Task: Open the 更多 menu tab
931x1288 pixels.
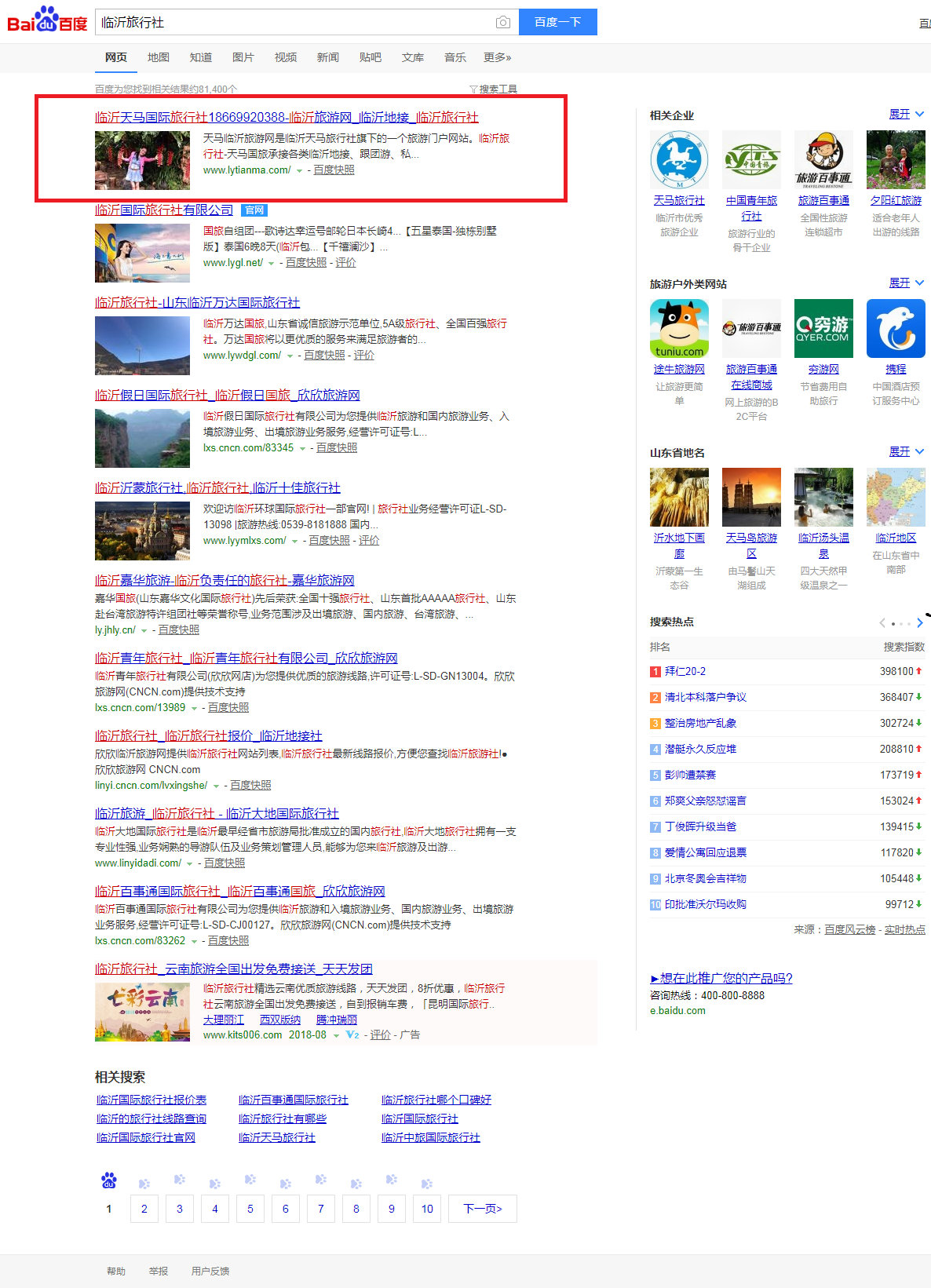Action: [497, 57]
